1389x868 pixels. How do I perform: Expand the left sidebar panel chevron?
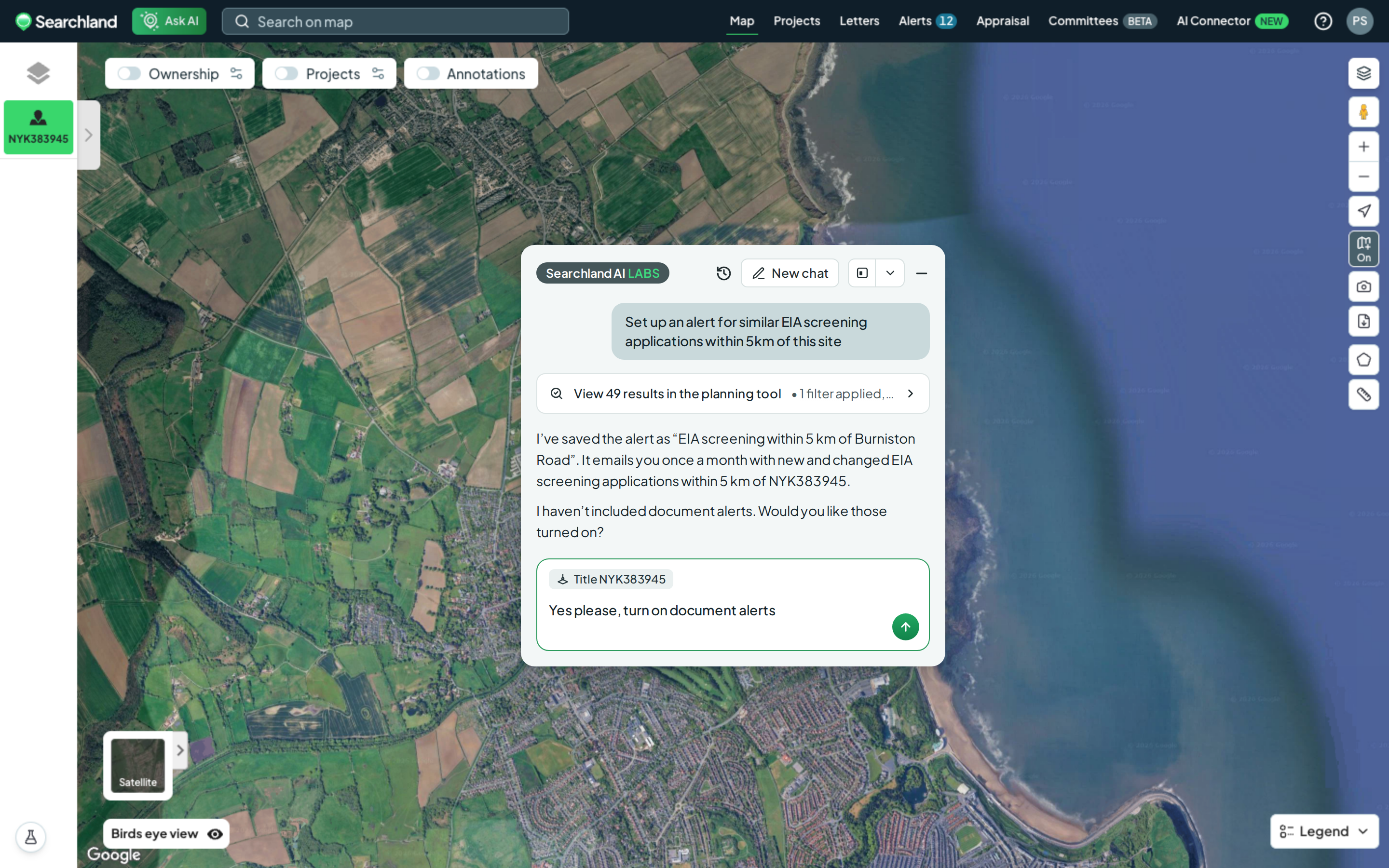pos(88,135)
